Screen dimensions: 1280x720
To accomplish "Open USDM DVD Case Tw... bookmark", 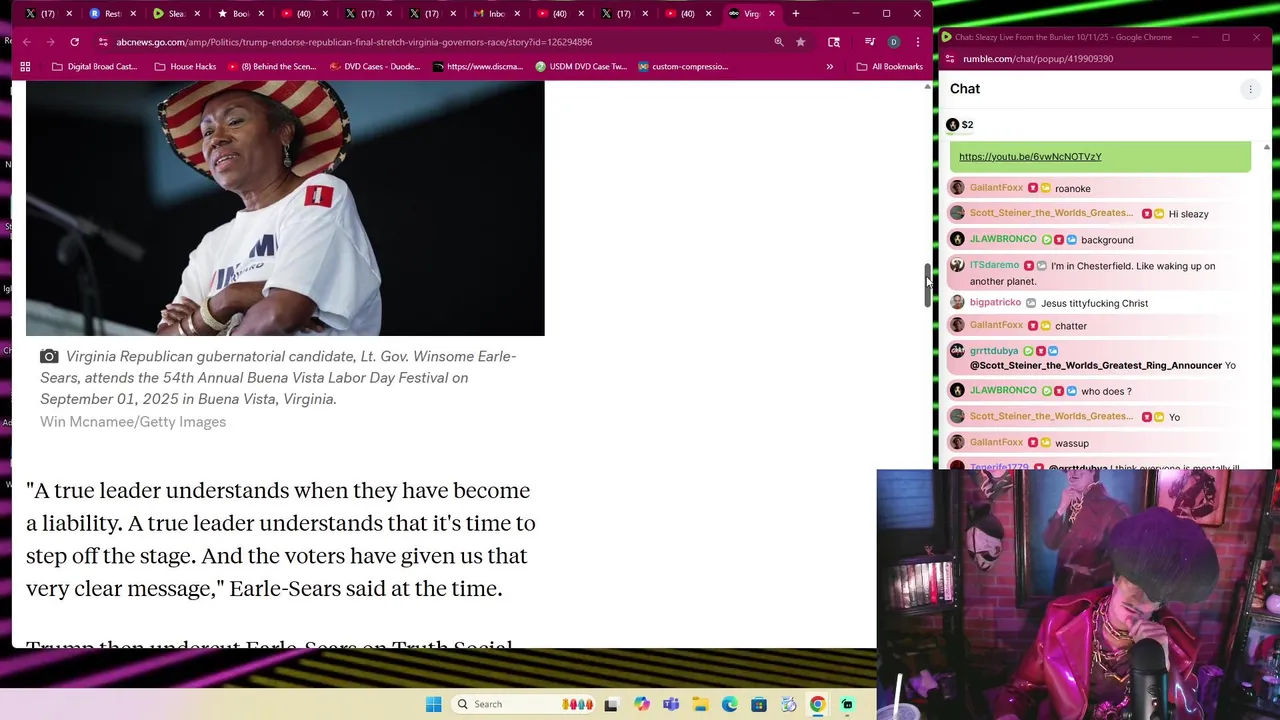I will [581, 67].
